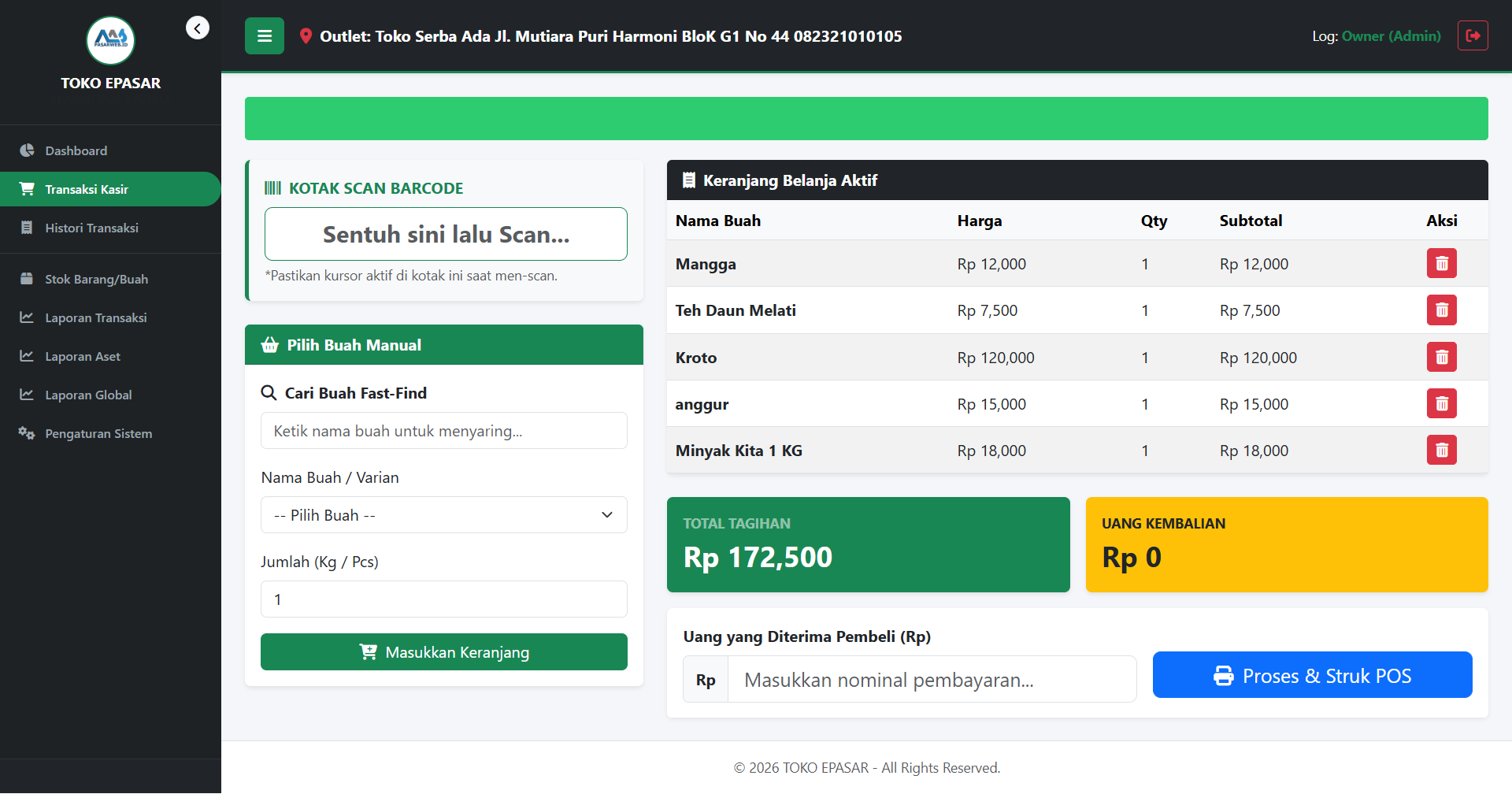Open the Laporan Global page
This screenshot has width=1512, height=794.
point(110,395)
